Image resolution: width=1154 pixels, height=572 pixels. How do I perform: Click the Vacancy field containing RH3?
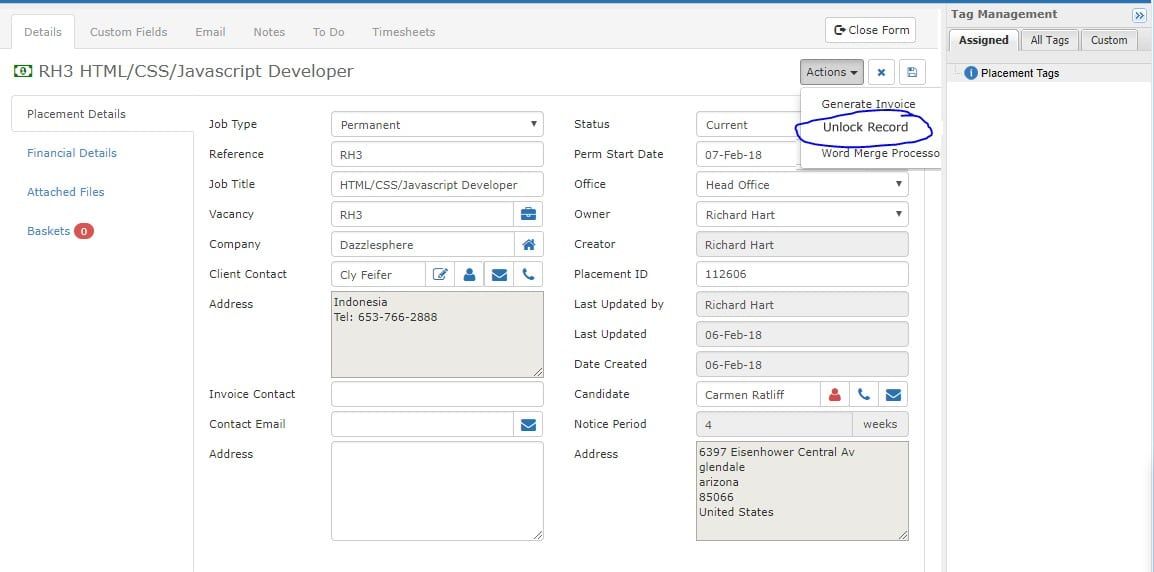tap(422, 214)
